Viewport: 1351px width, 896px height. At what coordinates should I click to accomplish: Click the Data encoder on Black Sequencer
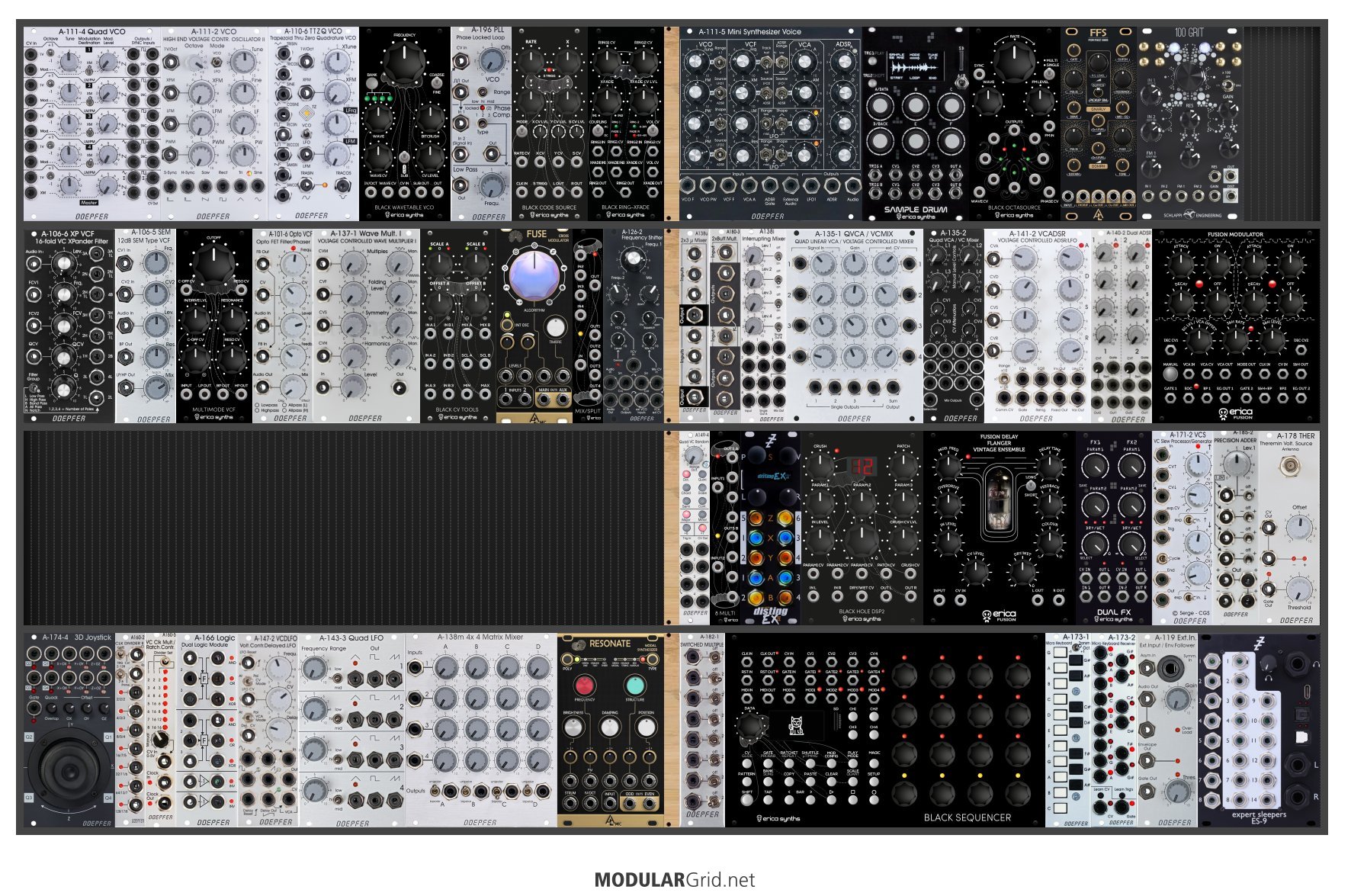tap(750, 727)
